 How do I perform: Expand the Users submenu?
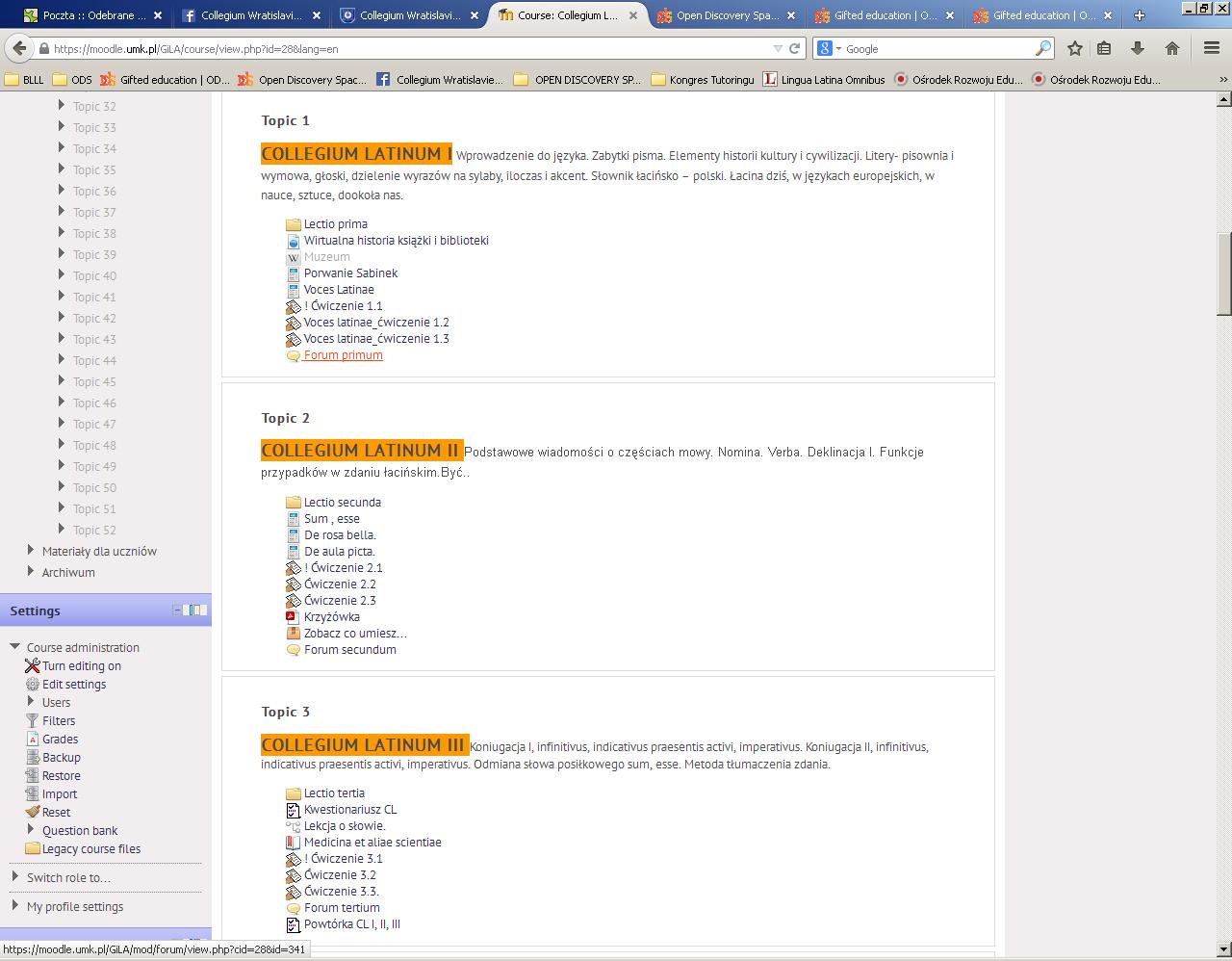(32, 702)
